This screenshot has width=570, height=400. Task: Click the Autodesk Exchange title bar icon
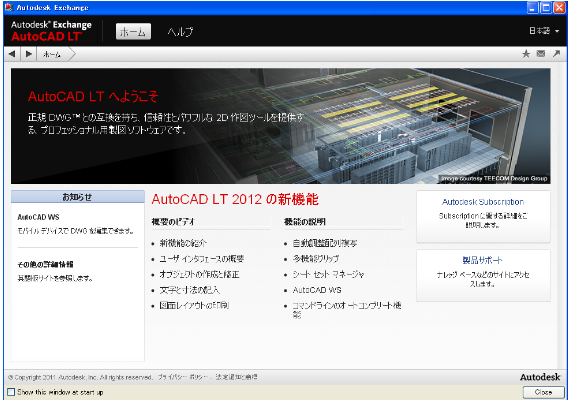click(9, 7)
